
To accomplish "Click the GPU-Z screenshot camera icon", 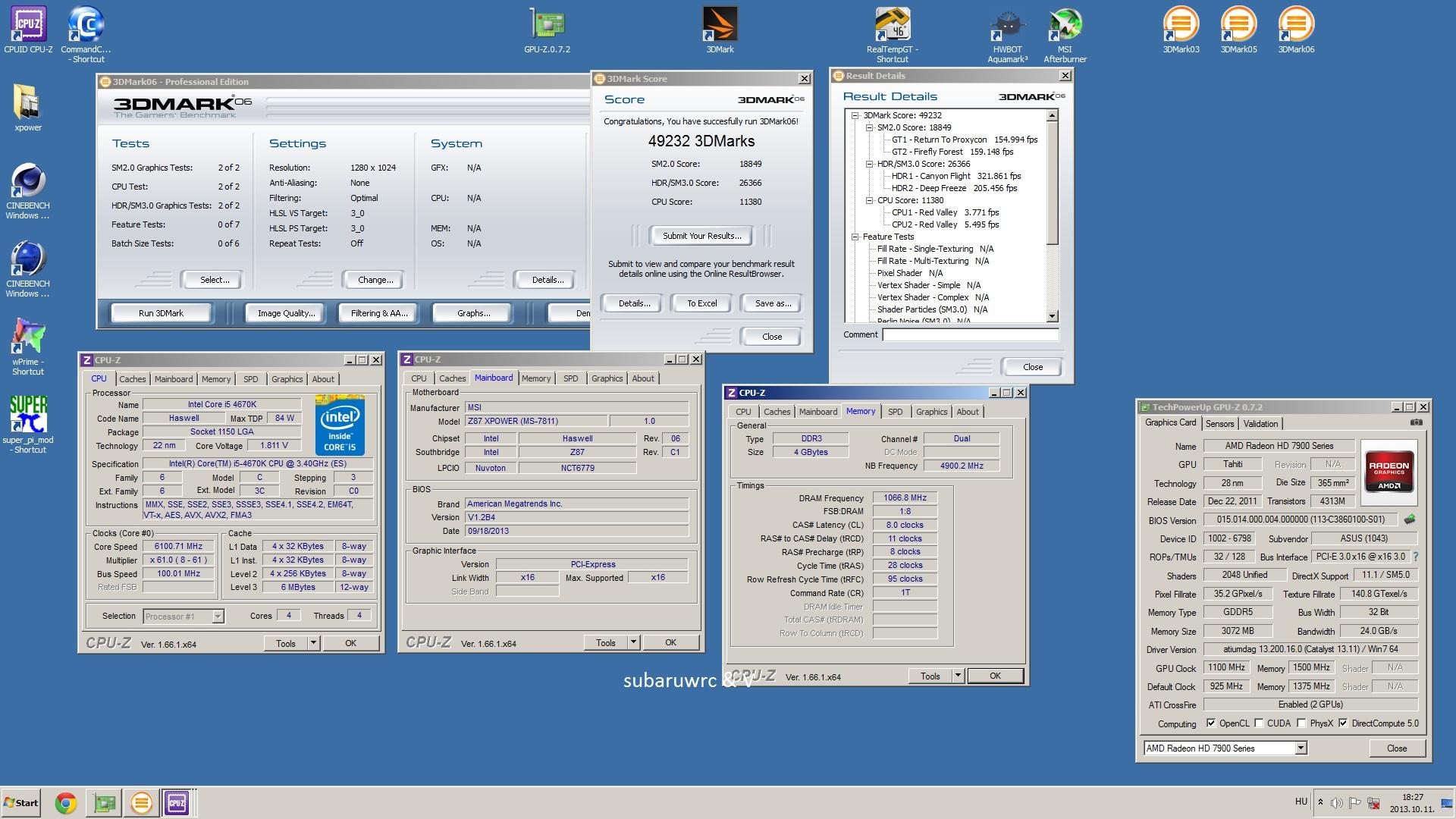I will coord(1416,423).
